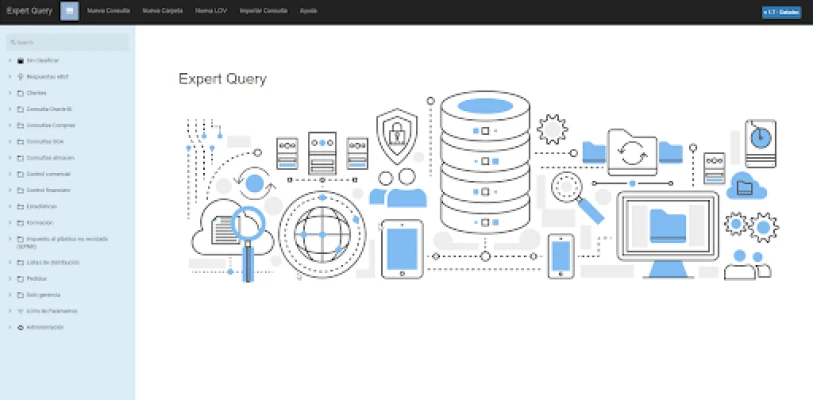Screen dimensions: 813x400
Task: Expand the Listas de distribución chevron
Action: (x=10, y=262)
